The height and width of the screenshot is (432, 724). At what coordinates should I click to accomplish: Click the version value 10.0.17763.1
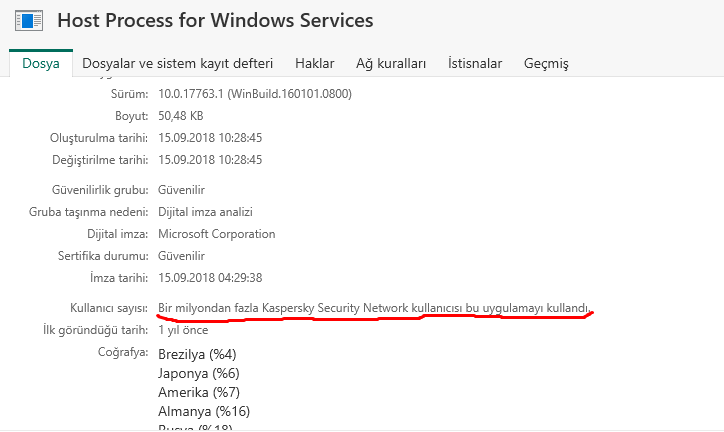coord(255,94)
